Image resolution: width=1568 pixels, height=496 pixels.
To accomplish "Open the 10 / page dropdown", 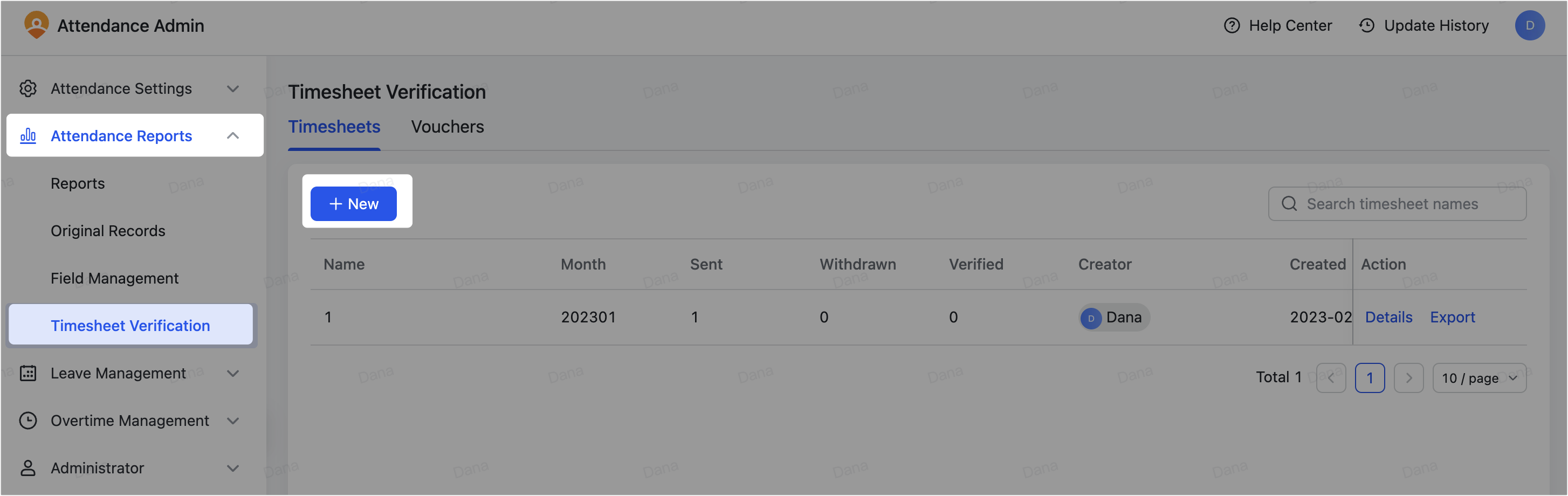I will tap(1480, 378).
